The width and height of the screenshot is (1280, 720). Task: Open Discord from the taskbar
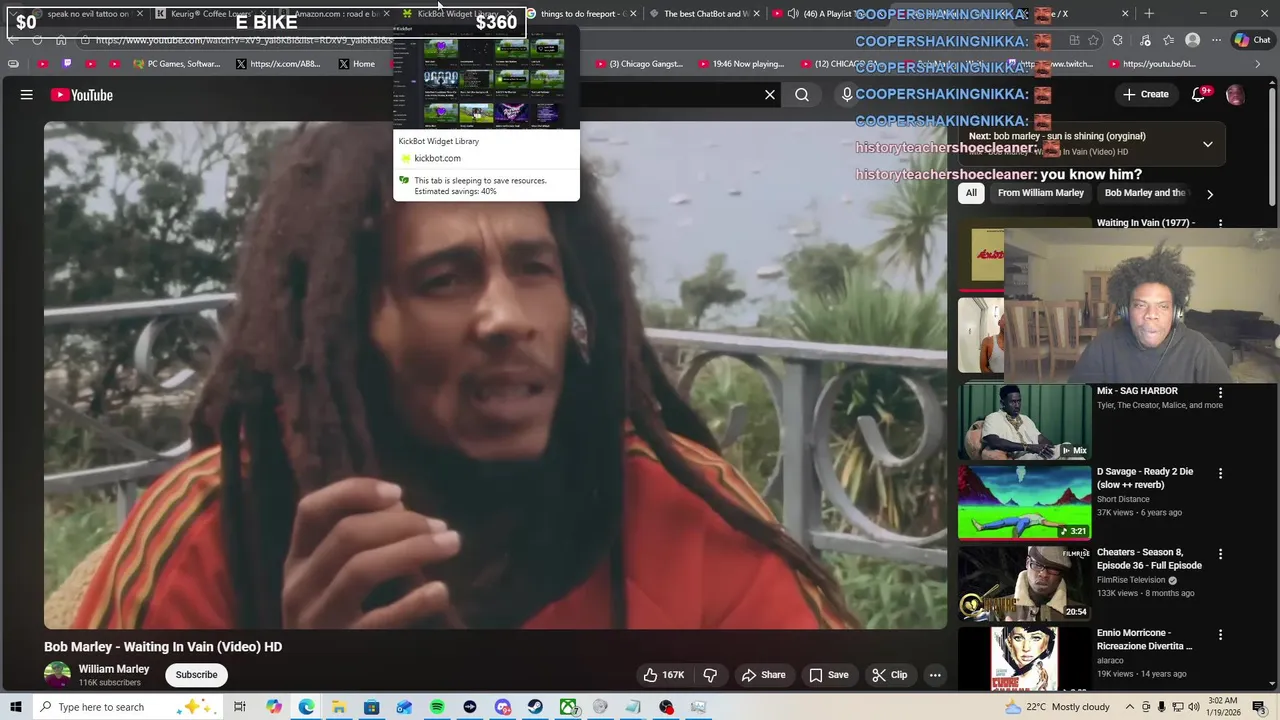(x=503, y=707)
